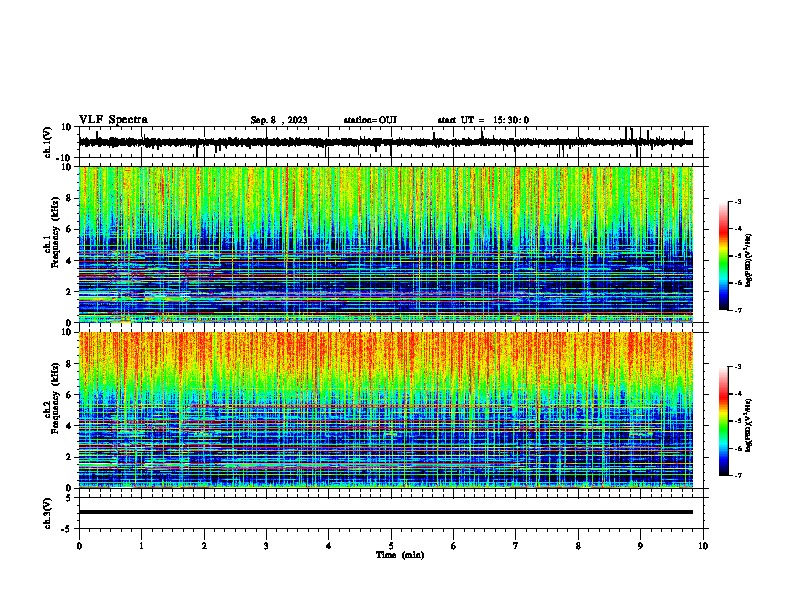
Task: Click the "ch.1(V)" waveform axis label
Action: [x=48, y=142]
